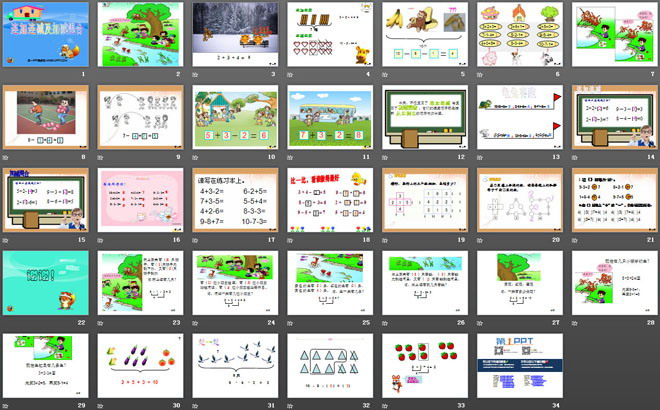Play animation star icon below slide 14
The height and width of the screenshot is (410, 660).
coord(575,157)
